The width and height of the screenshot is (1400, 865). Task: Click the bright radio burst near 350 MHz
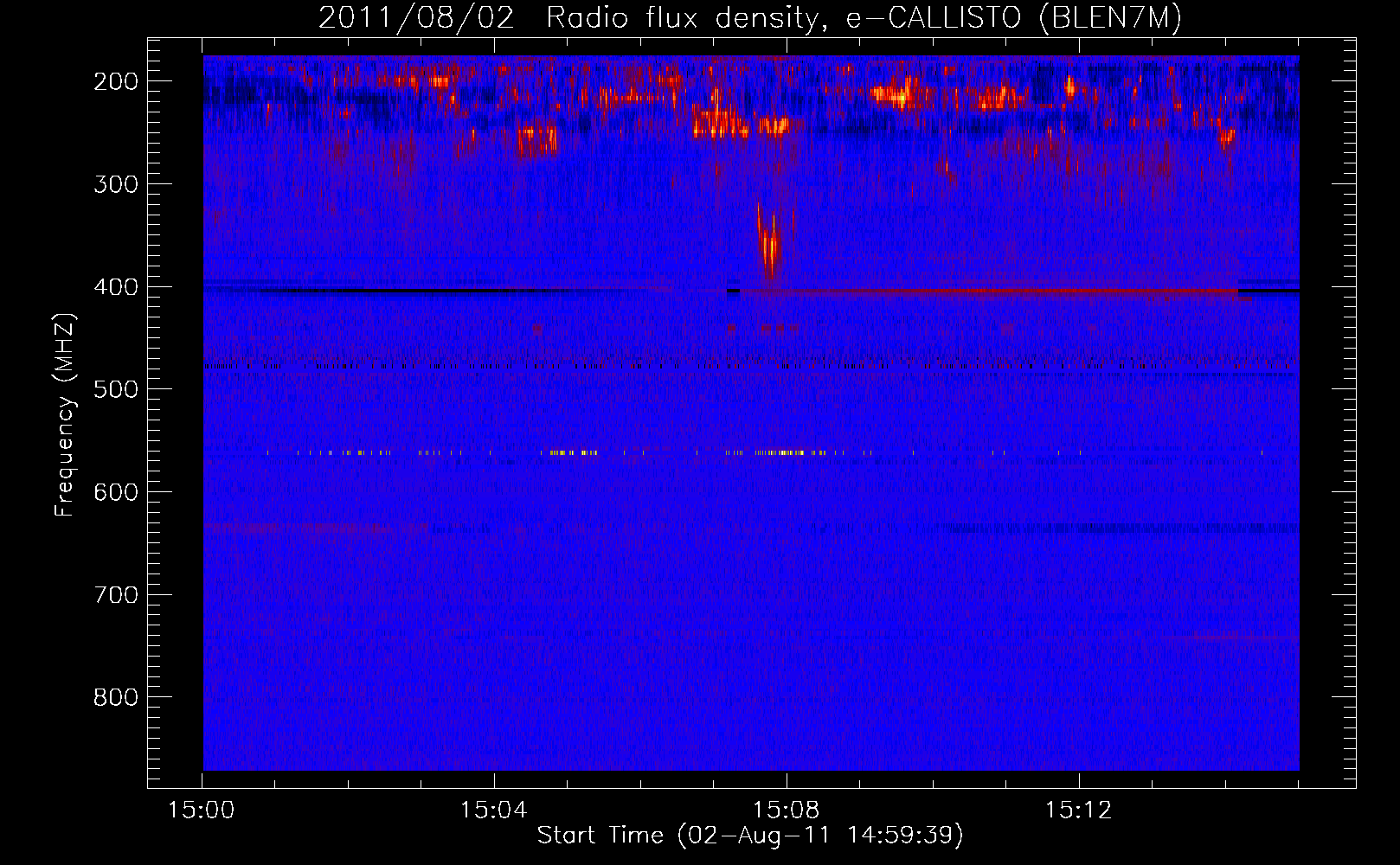tap(769, 240)
